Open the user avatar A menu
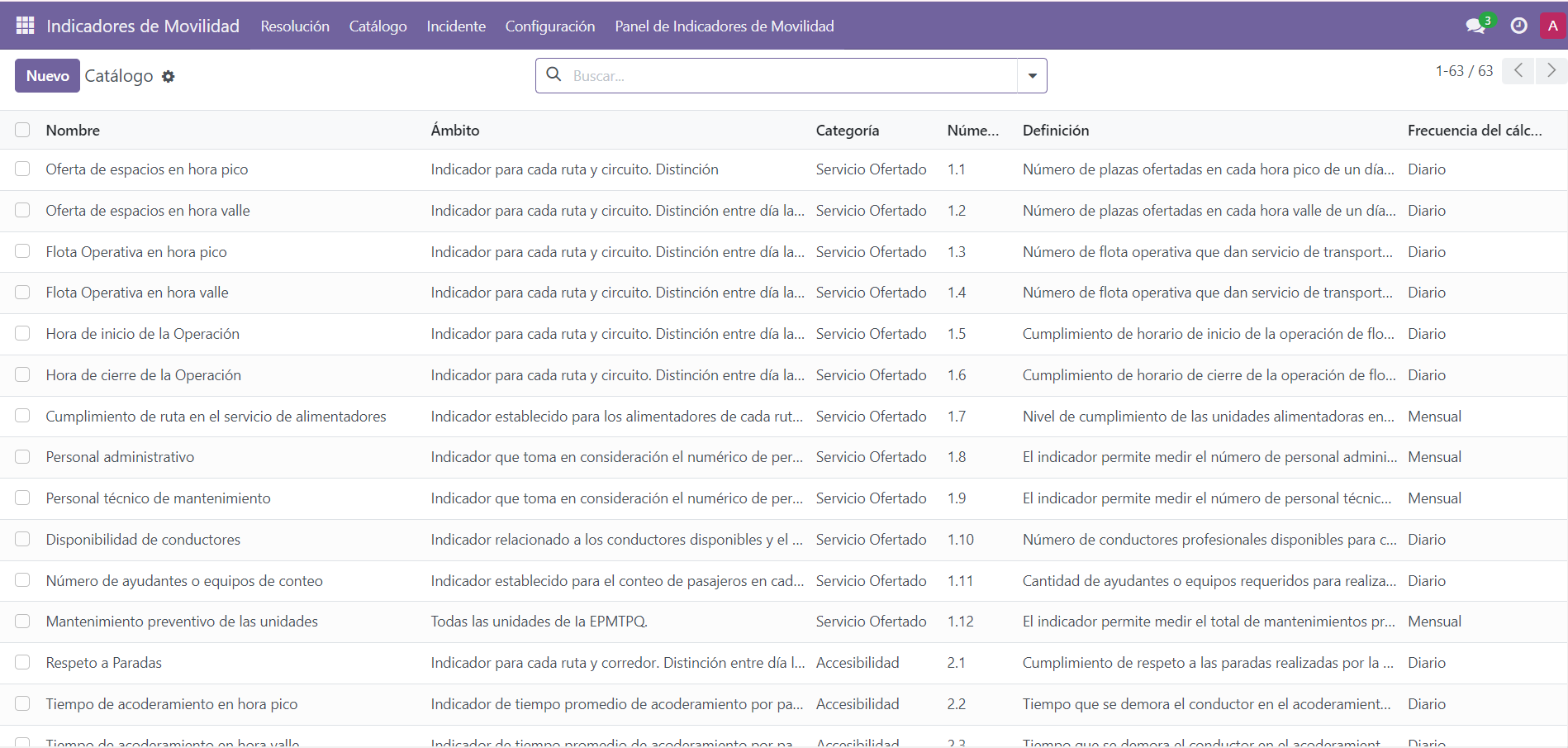Screen dimensions: 1568x748 coord(1552,26)
